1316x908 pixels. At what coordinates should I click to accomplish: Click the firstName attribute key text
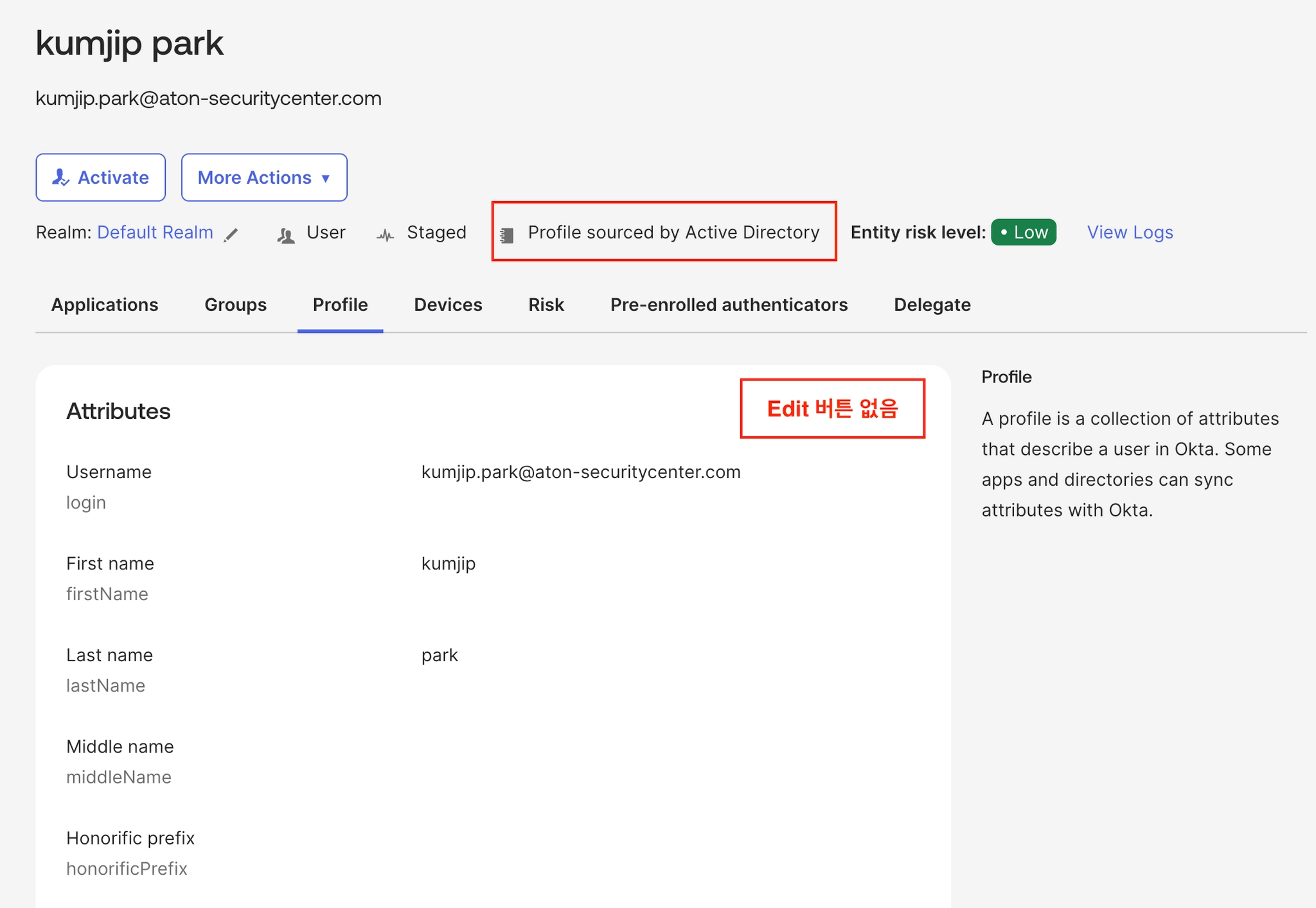(107, 594)
